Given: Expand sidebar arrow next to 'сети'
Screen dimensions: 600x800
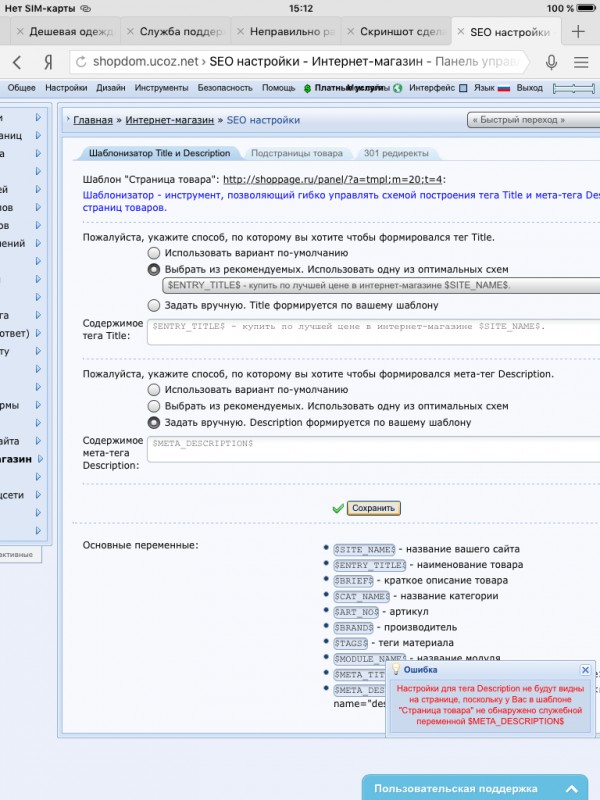Looking at the screenshot, I should point(39,495).
